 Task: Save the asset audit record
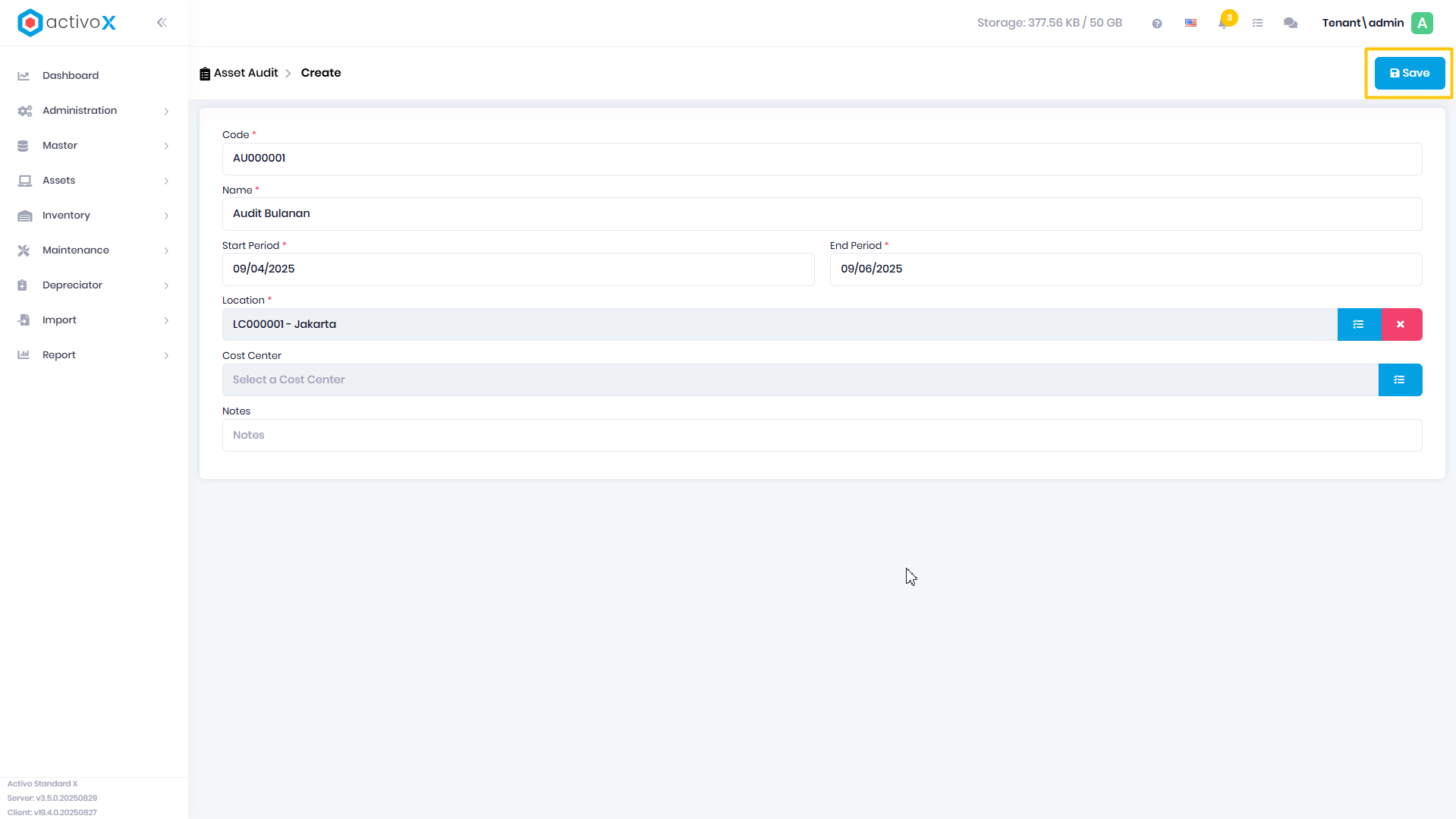1410,73
